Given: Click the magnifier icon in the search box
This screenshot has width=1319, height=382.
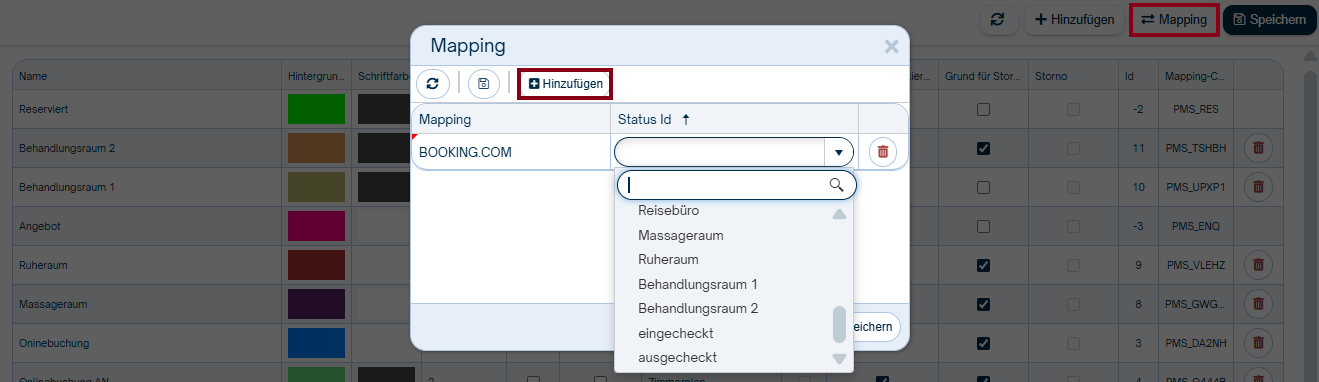Looking at the screenshot, I should click(x=837, y=185).
